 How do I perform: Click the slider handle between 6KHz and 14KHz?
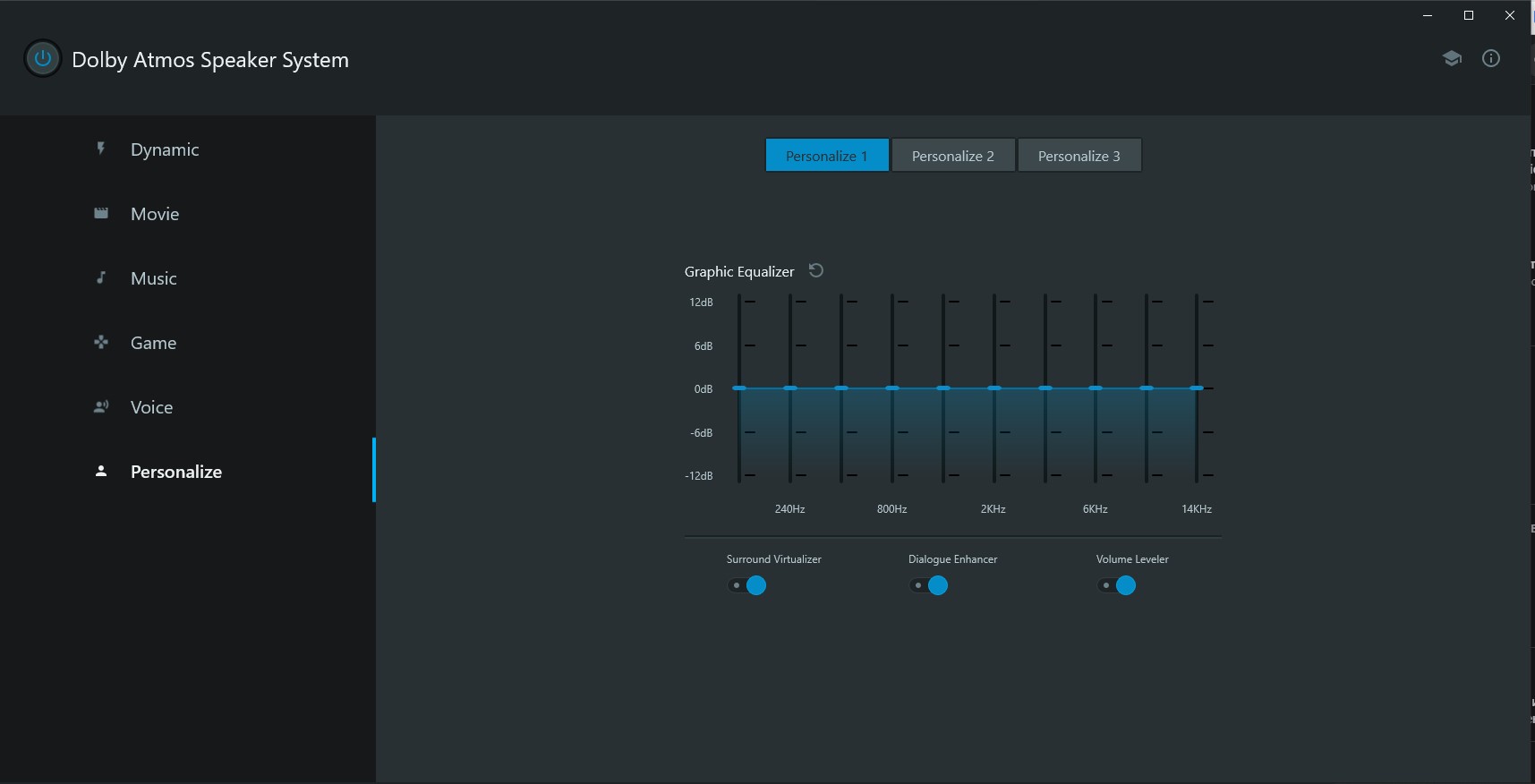(1147, 388)
